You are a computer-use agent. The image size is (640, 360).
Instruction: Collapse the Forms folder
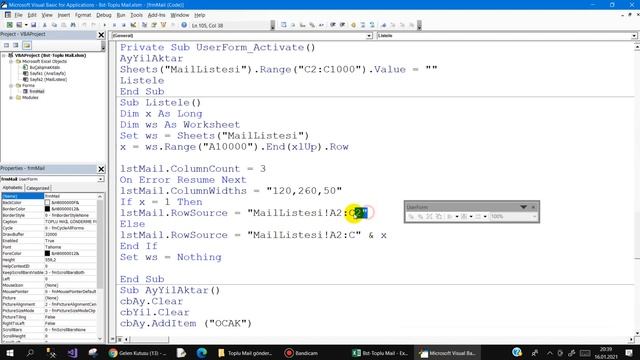click(11, 85)
